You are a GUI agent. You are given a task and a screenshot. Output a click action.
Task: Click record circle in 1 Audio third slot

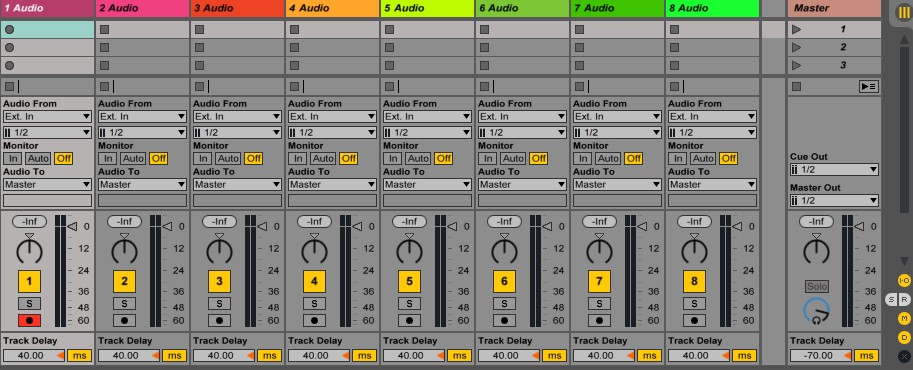[x=9, y=65]
